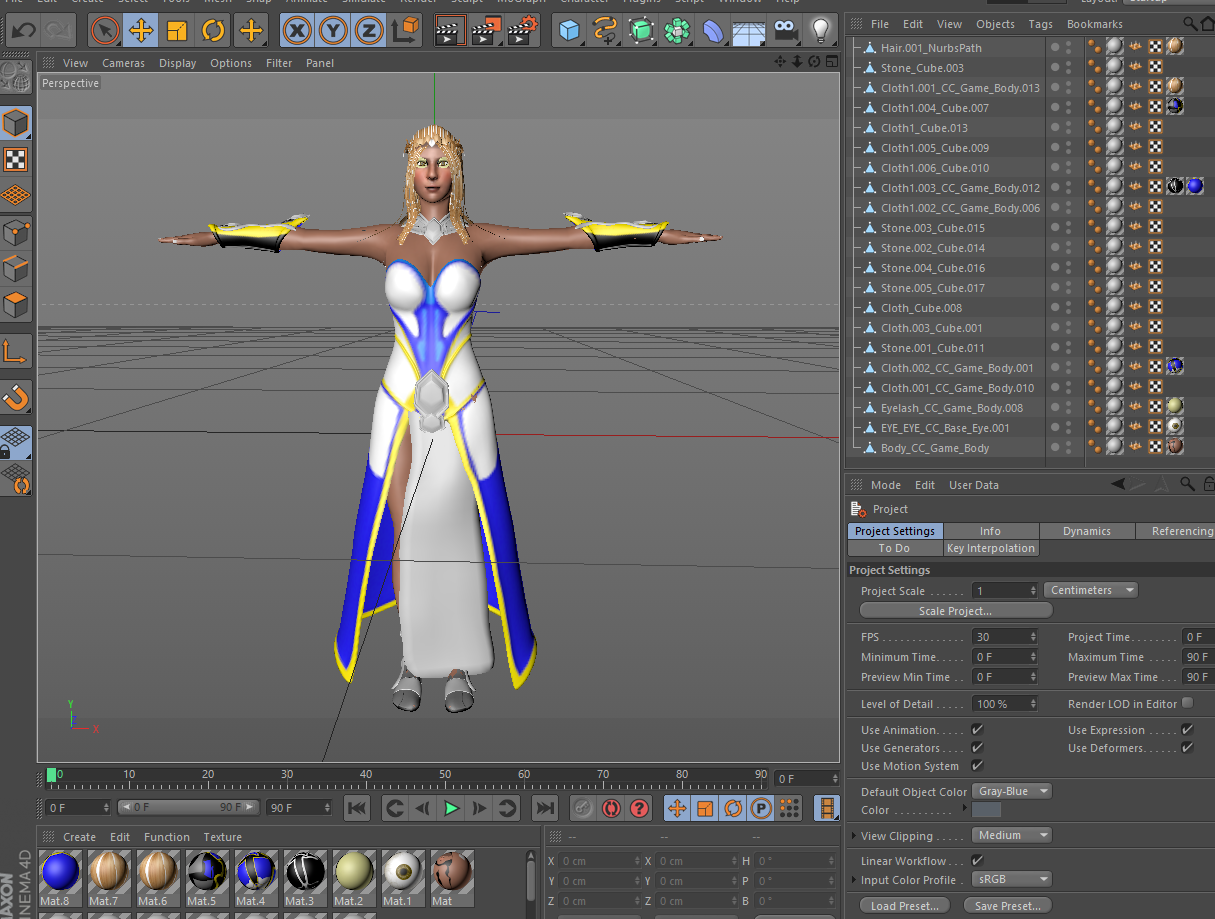Switch to Texture mode checker icon
Image resolution: width=1215 pixels, height=919 pixels.
(x=16, y=159)
